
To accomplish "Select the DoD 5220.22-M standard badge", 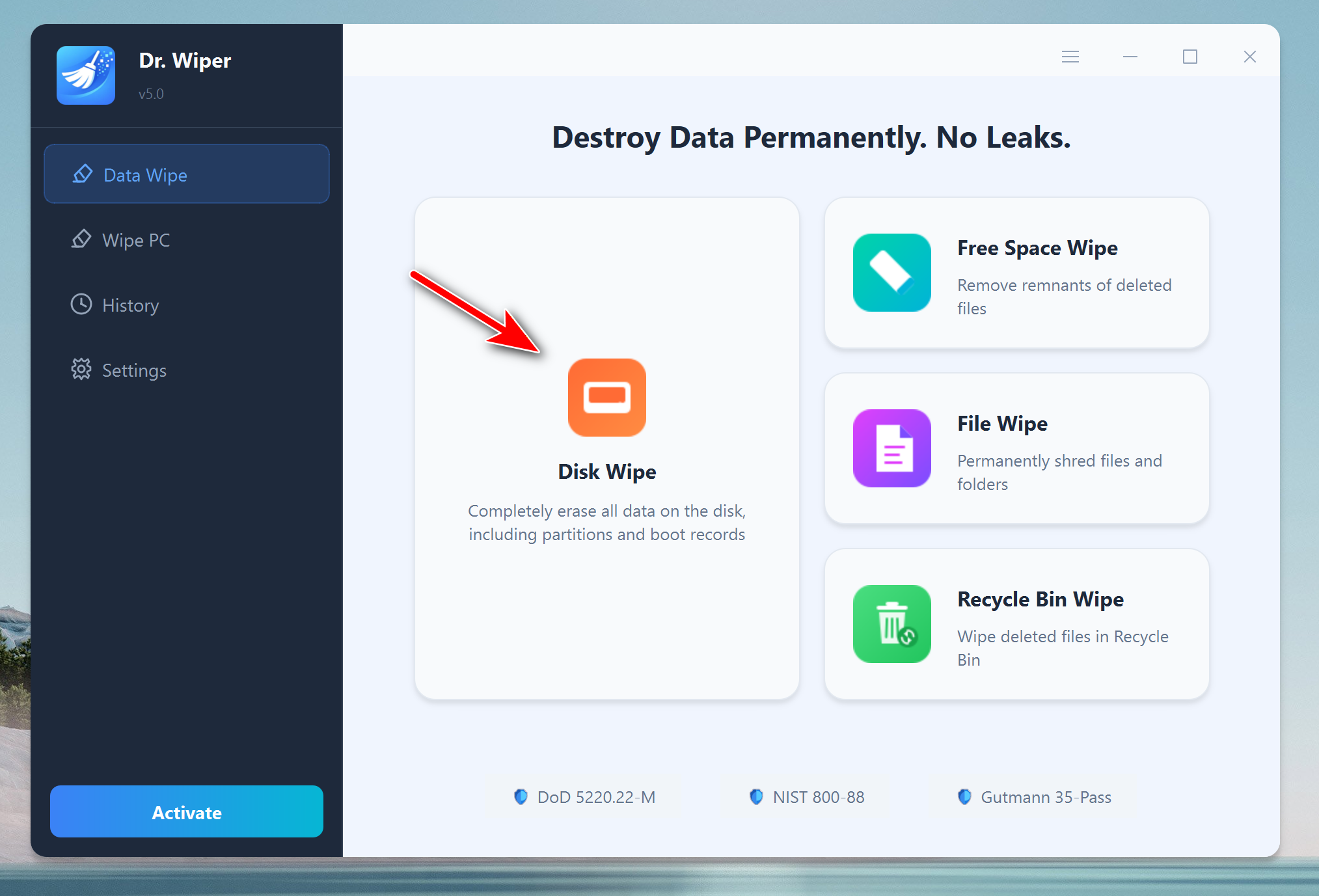I will 584,797.
